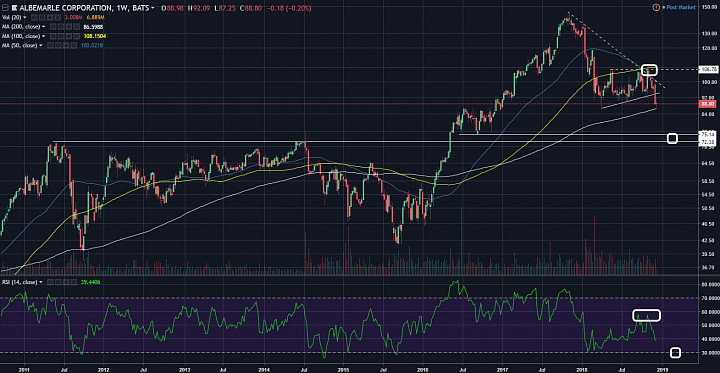The width and height of the screenshot is (720, 373).
Task: Click the 2016 label on time axis
Action: coord(423,368)
